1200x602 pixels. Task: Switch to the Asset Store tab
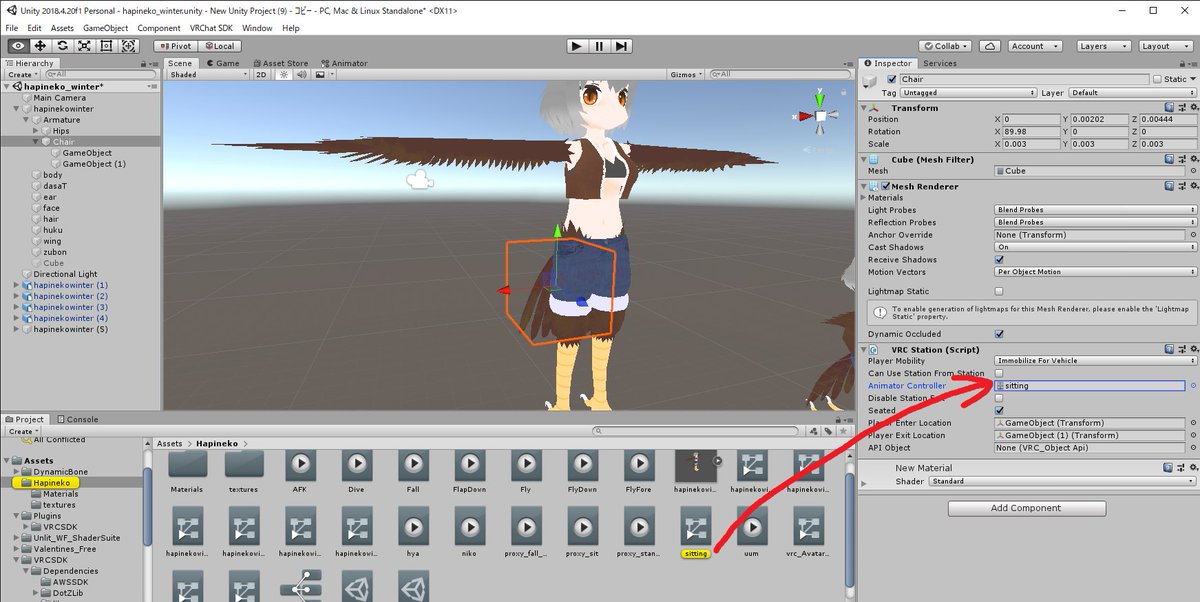[x=279, y=63]
